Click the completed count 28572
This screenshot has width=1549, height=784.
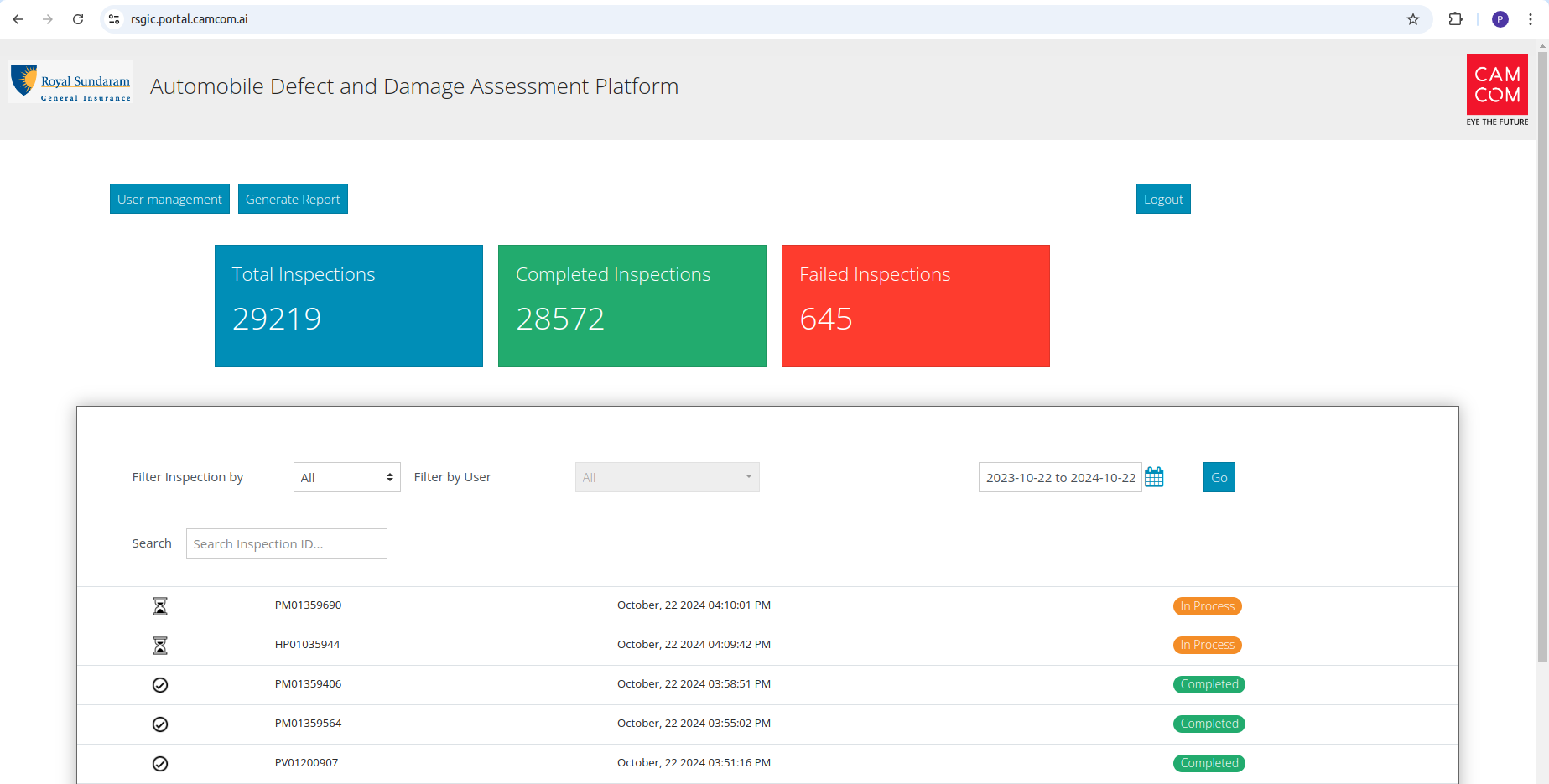[x=560, y=319]
